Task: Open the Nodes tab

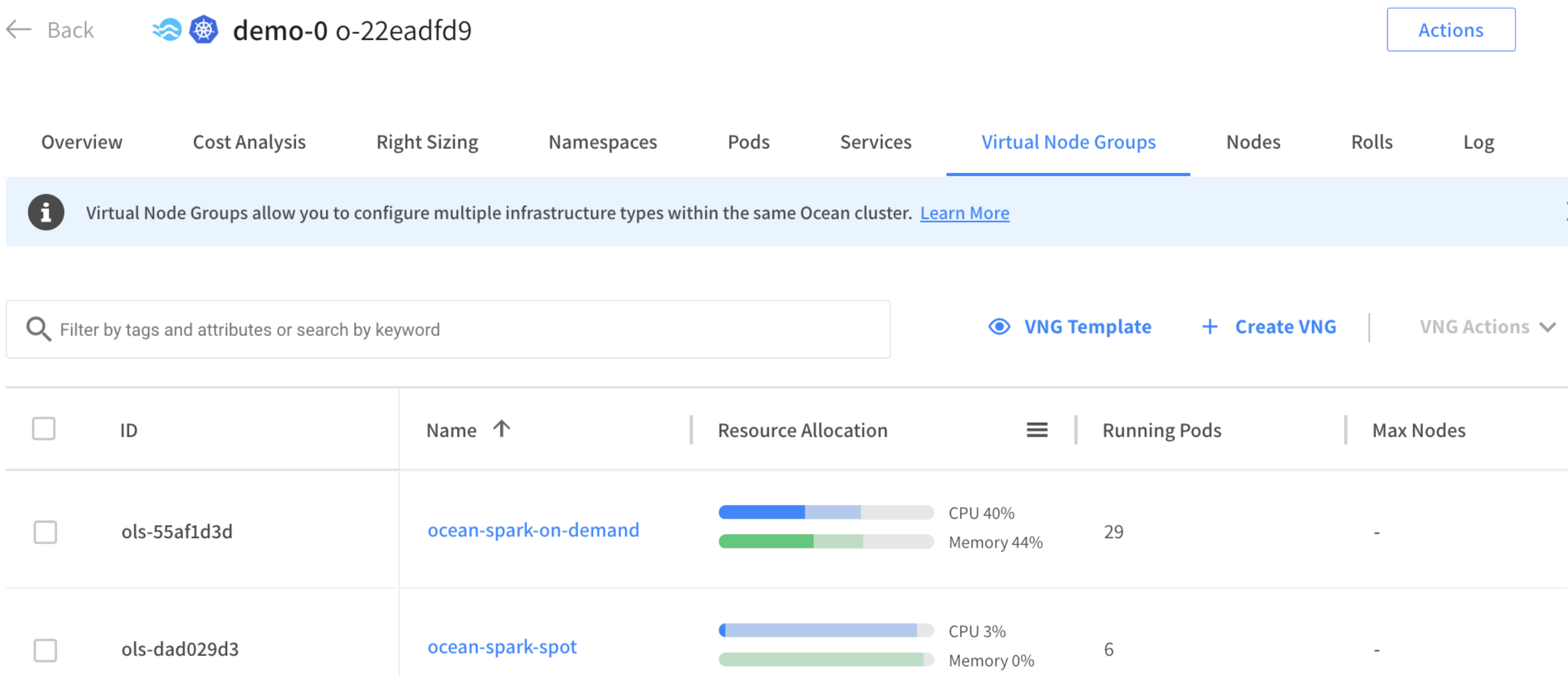Action: point(1253,142)
